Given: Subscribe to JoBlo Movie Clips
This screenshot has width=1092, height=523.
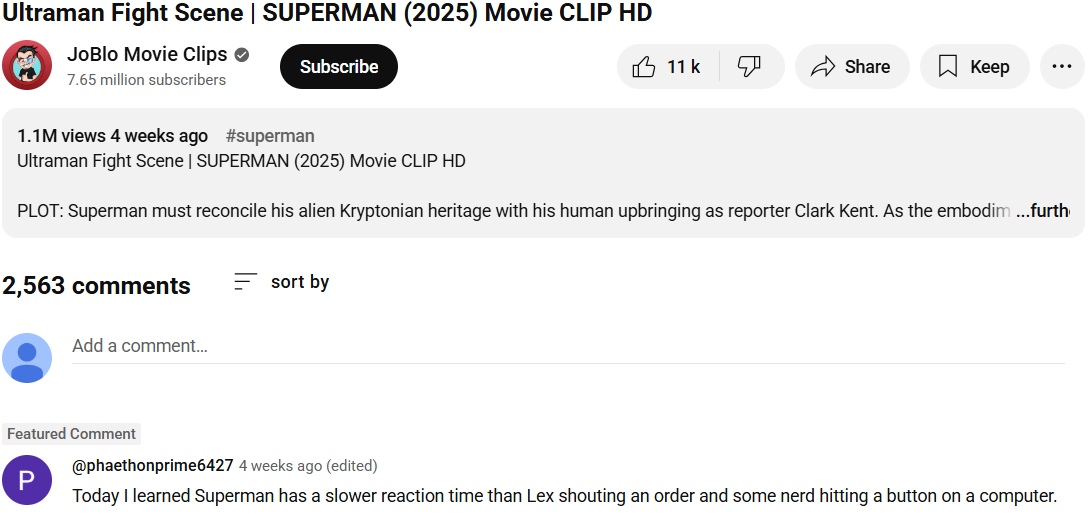Looking at the screenshot, I should [x=338, y=67].
